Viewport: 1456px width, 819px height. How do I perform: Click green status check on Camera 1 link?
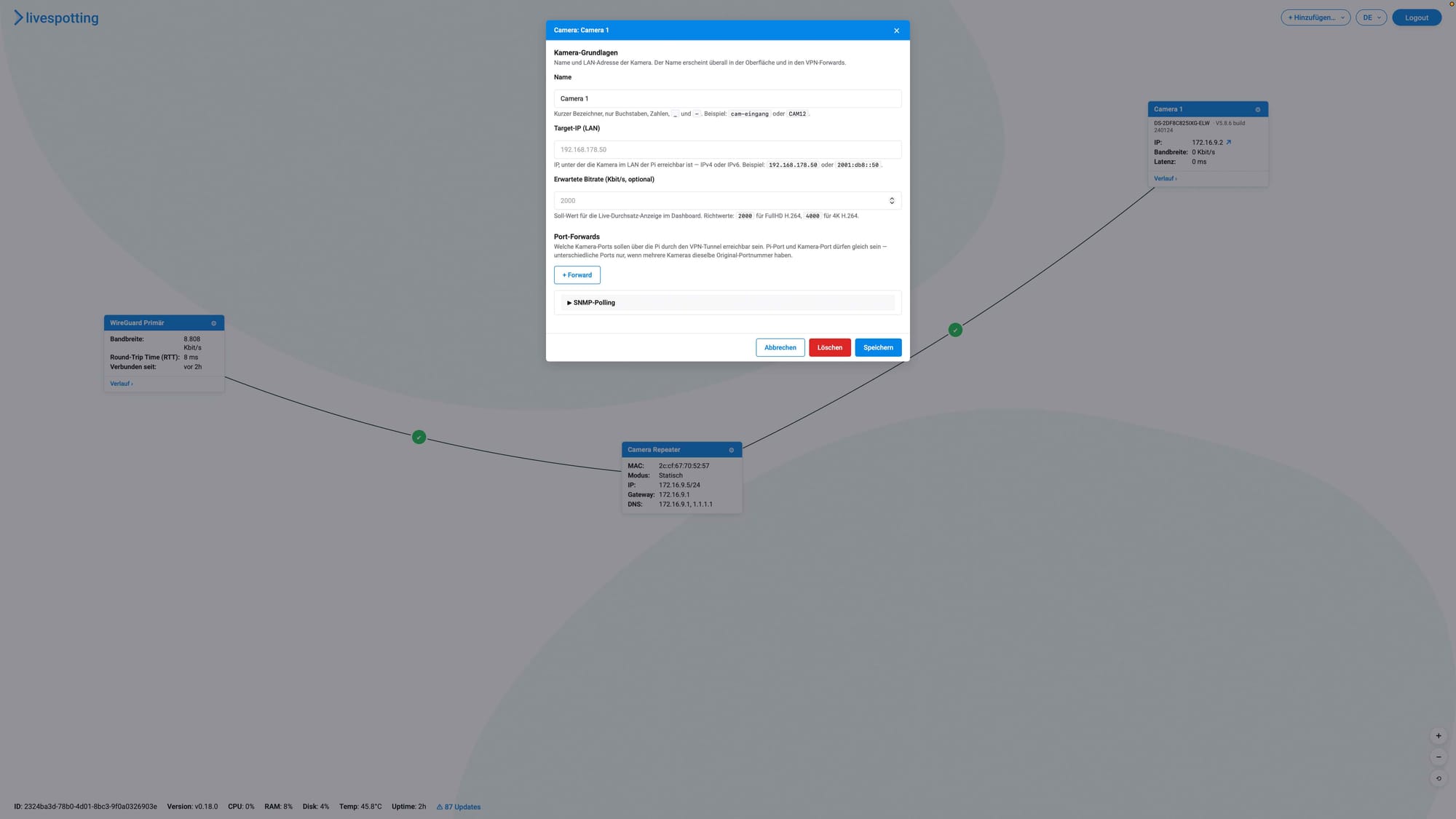click(955, 330)
